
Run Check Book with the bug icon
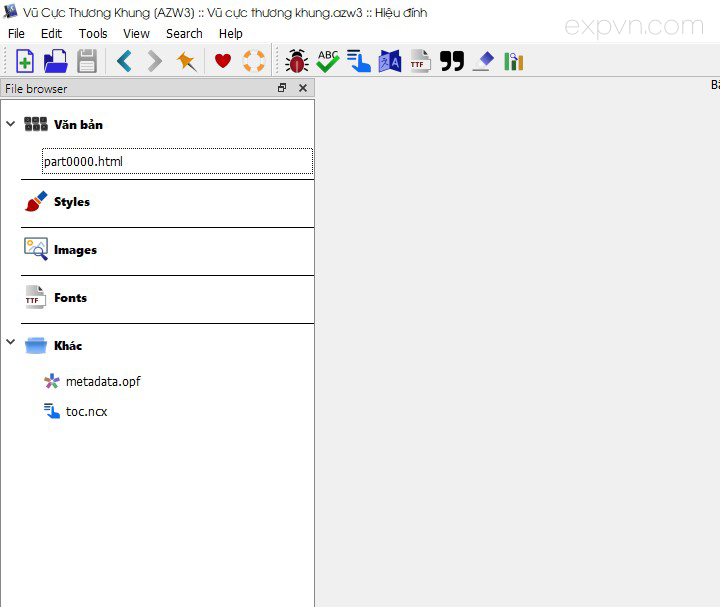click(296, 62)
